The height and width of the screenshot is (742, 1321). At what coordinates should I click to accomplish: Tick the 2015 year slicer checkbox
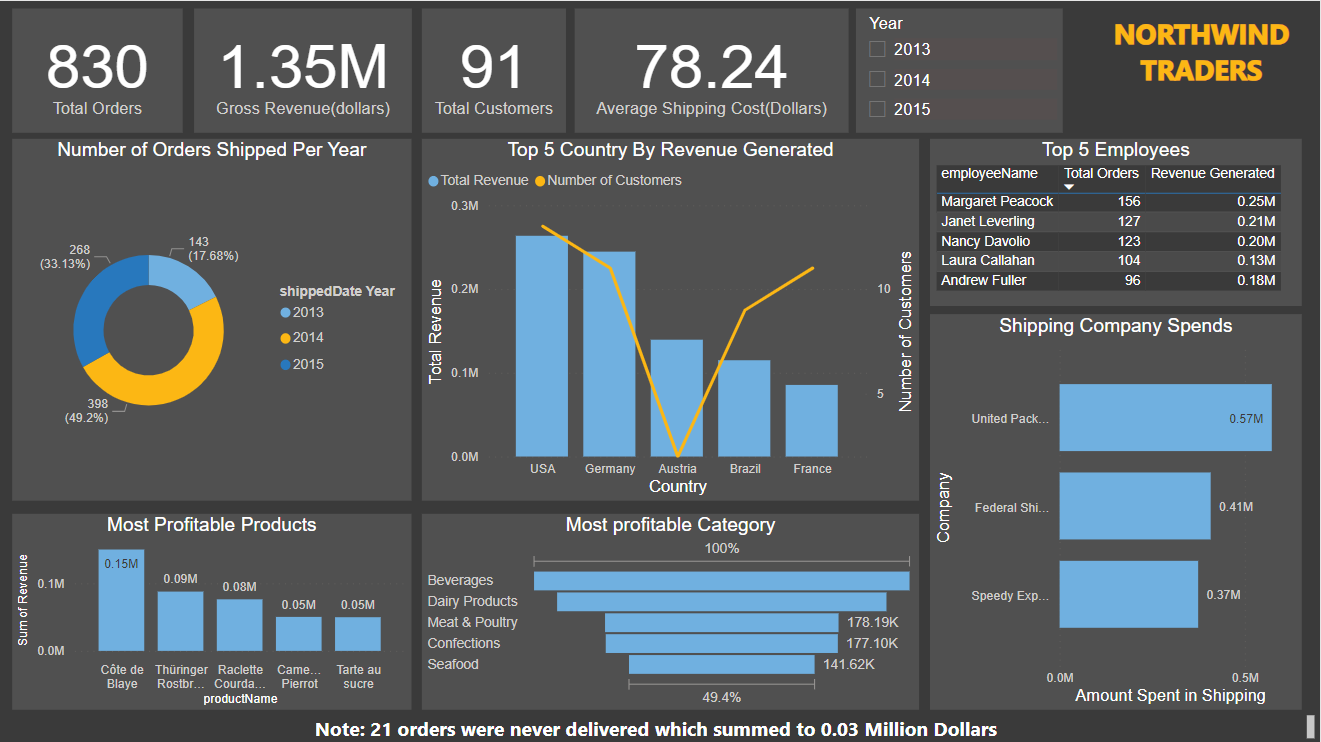tap(877, 109)
